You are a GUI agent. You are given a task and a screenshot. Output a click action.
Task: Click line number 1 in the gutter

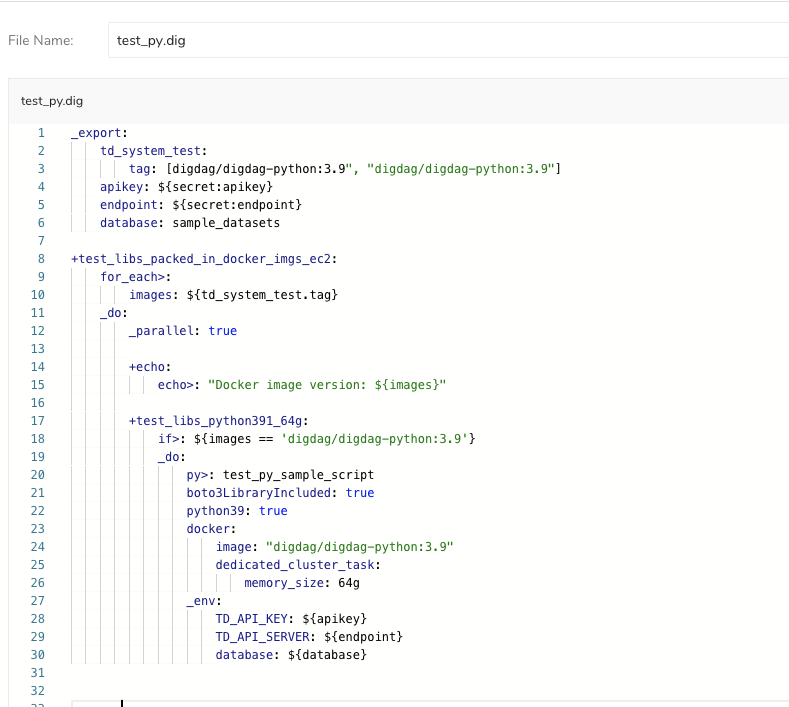tap(41, 133)
